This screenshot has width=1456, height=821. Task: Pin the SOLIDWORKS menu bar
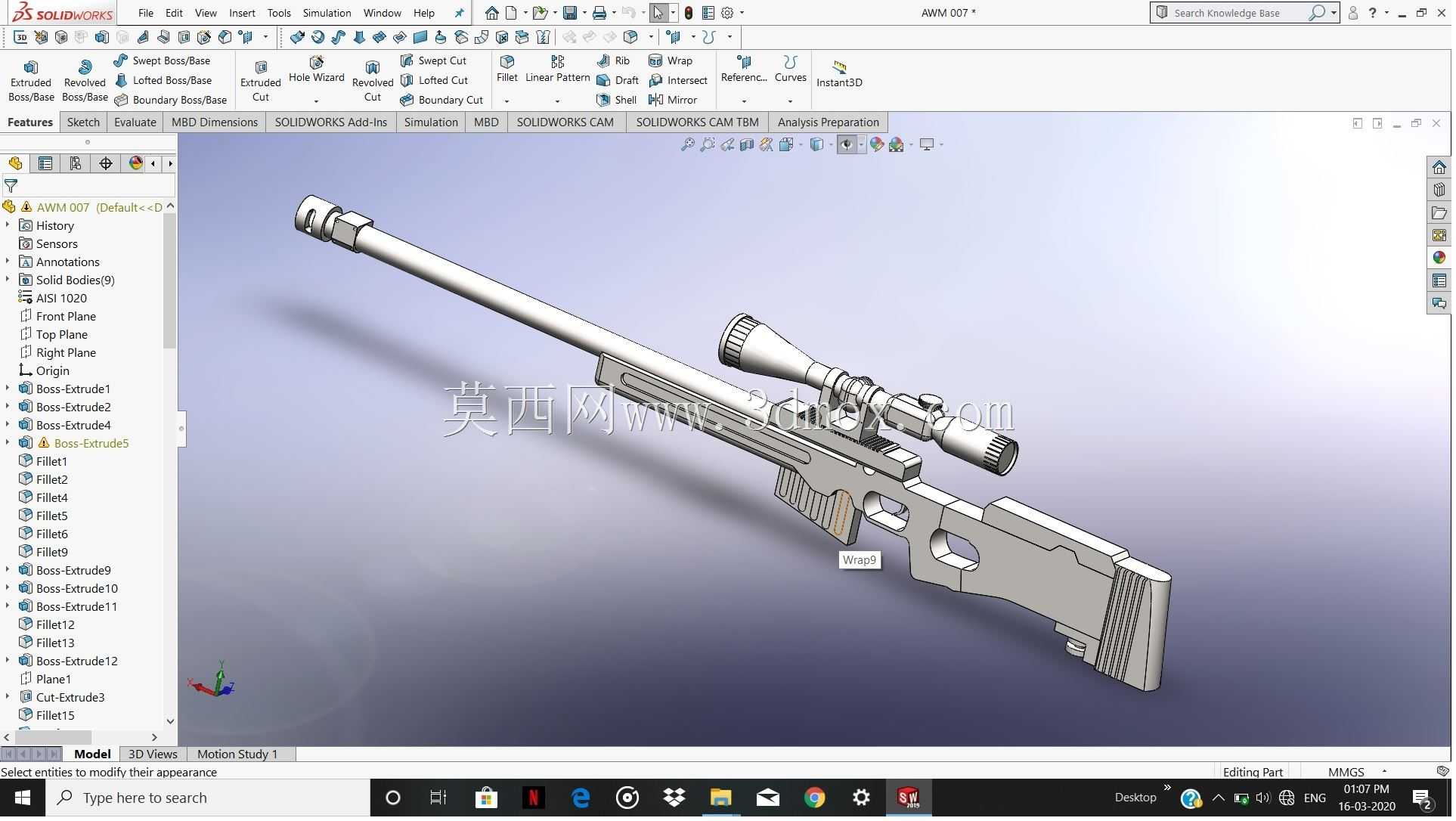pyautogui.click(x=459, y=13)
